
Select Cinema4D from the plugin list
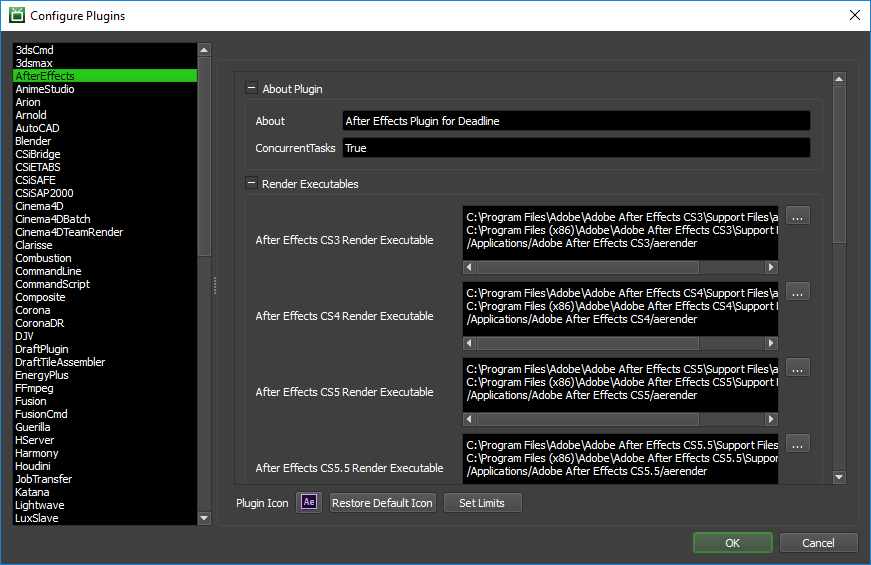click(x=40, y=206)
